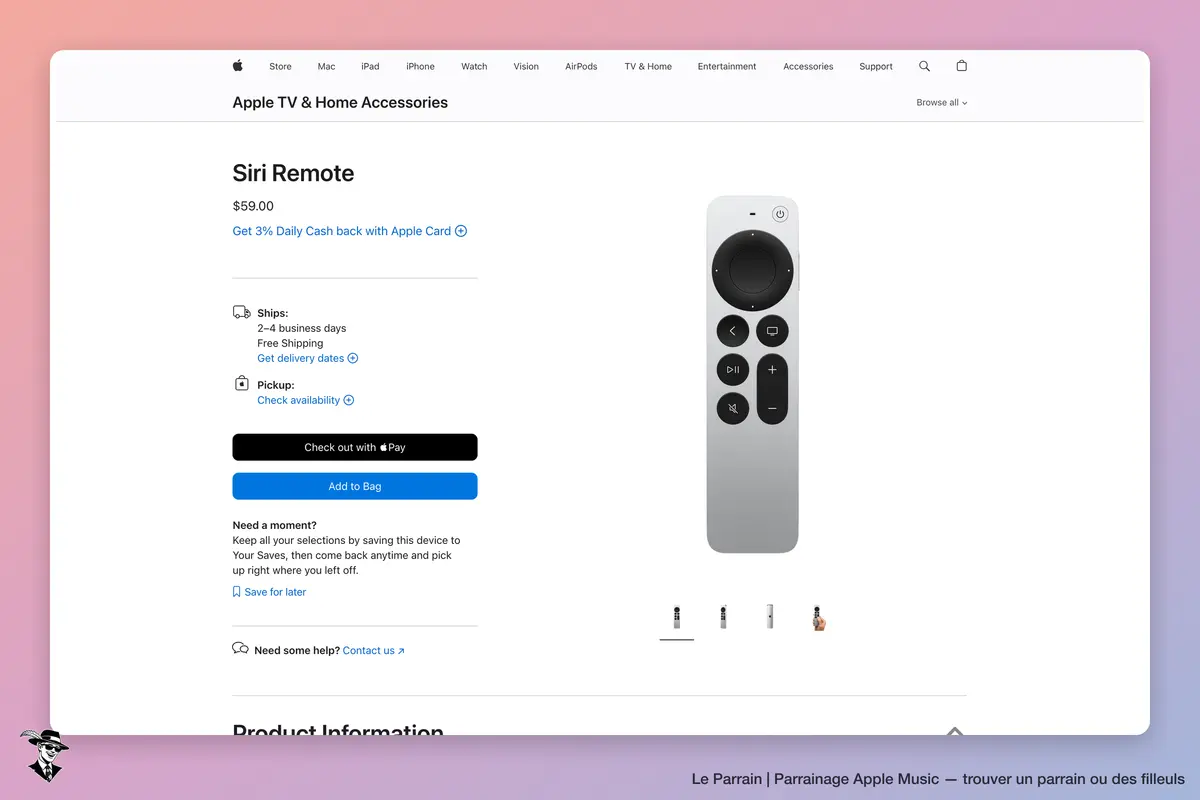Click the 2–4 business days text
Image resolution: width=1200 pixels, height=800 pixels.
point(302,328)
